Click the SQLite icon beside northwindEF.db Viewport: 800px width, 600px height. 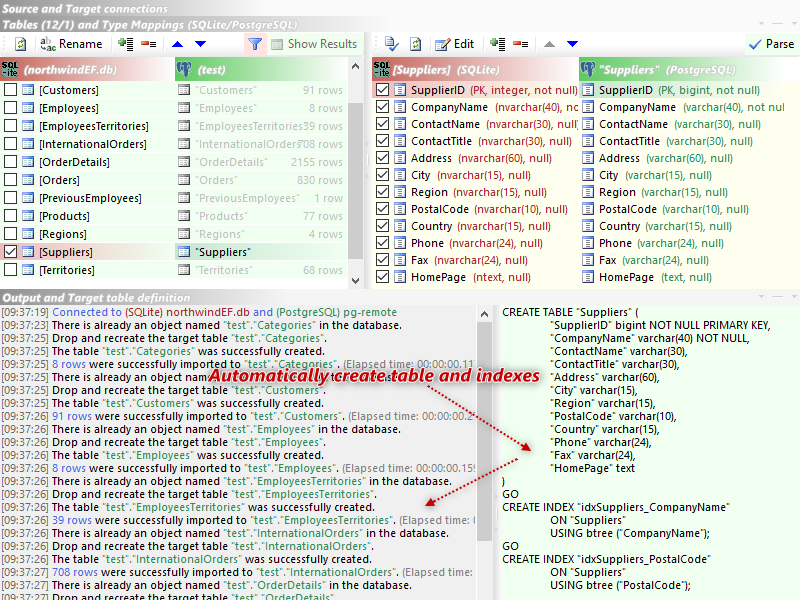click(x=10, y=69)
